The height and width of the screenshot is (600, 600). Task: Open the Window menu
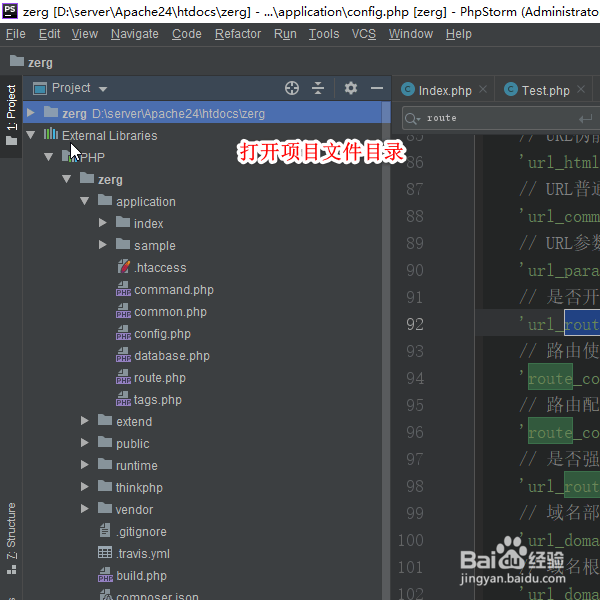click(411, 34)
